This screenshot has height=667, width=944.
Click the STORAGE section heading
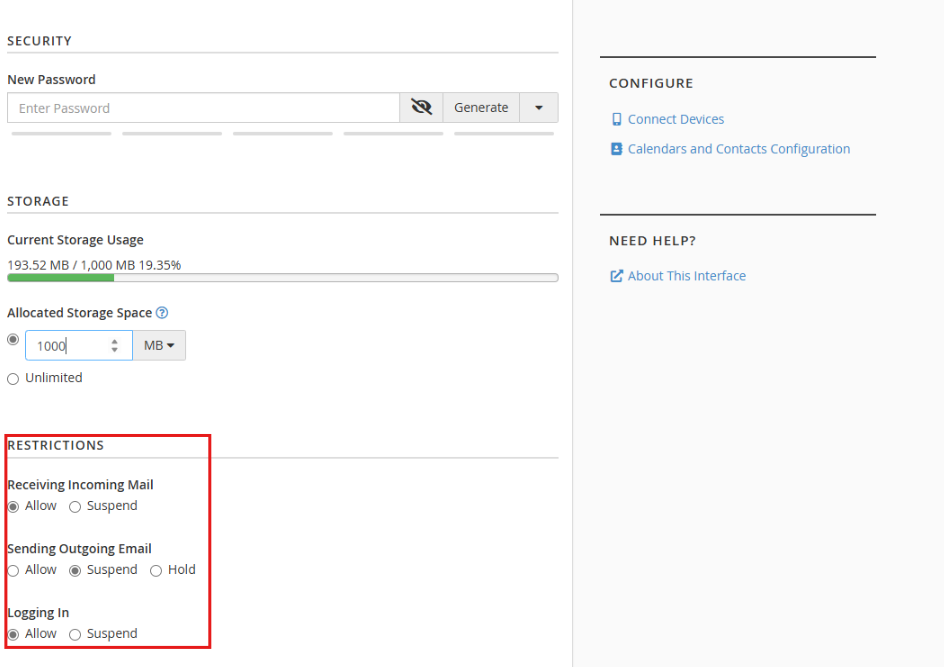click(38, 201)
